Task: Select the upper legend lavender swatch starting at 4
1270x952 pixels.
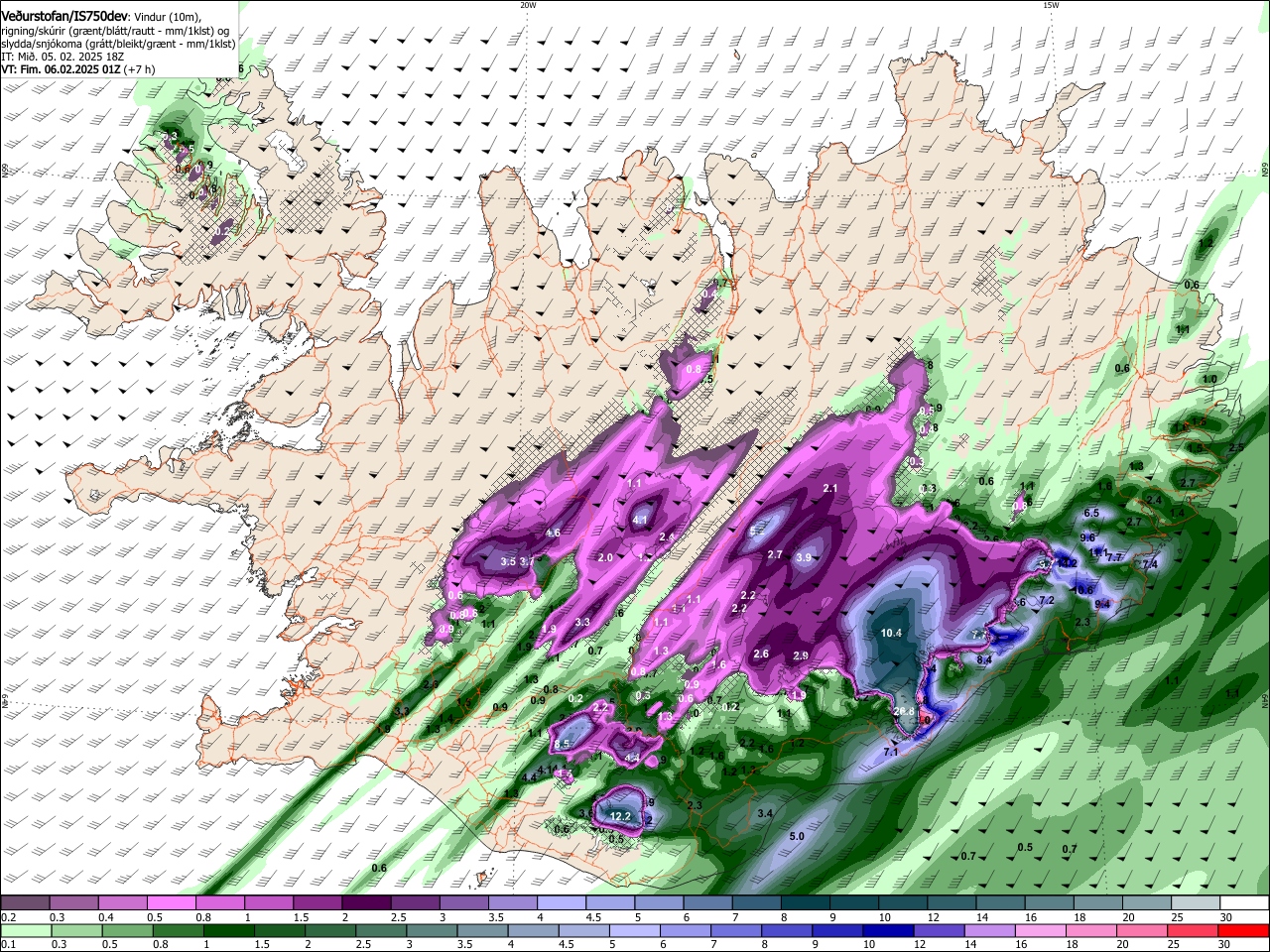Action: tap(562, 903)
